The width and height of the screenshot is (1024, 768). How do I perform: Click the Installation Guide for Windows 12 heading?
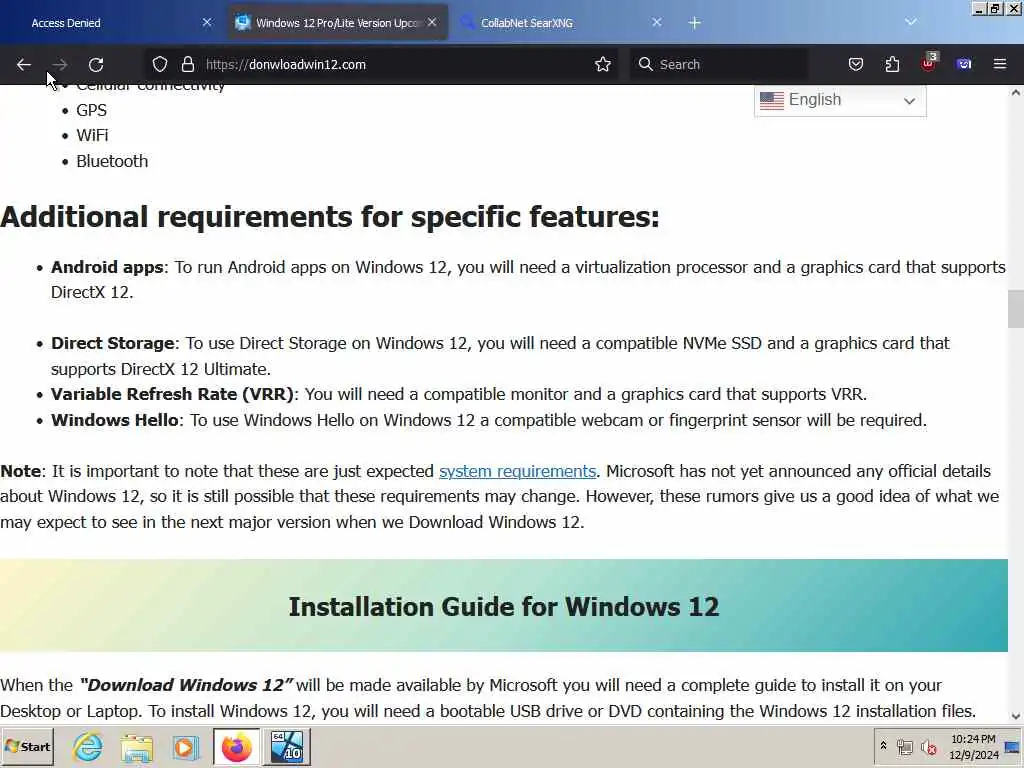pyautogui.click(x=504, y=607)
